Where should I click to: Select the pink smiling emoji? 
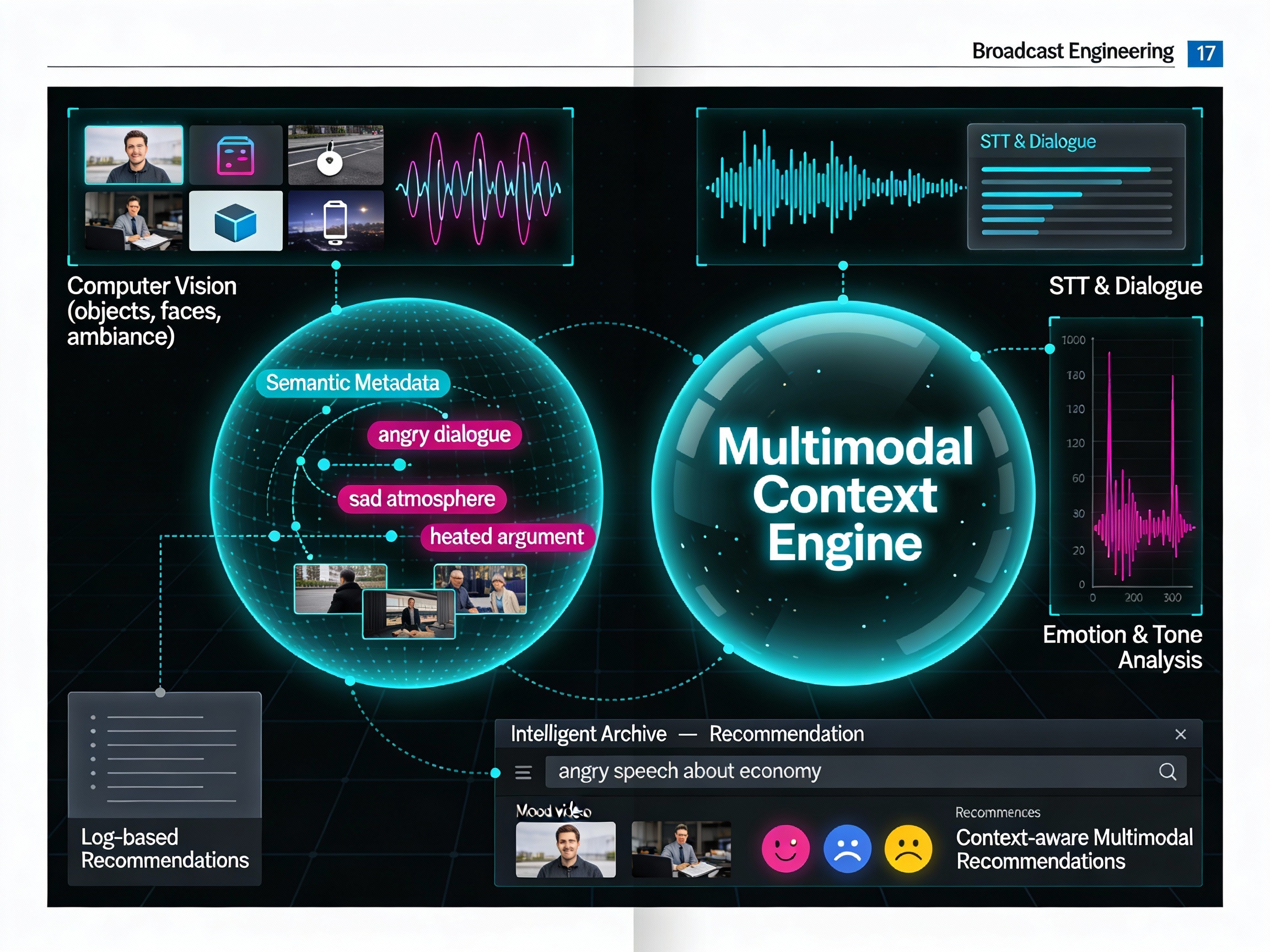785,848
